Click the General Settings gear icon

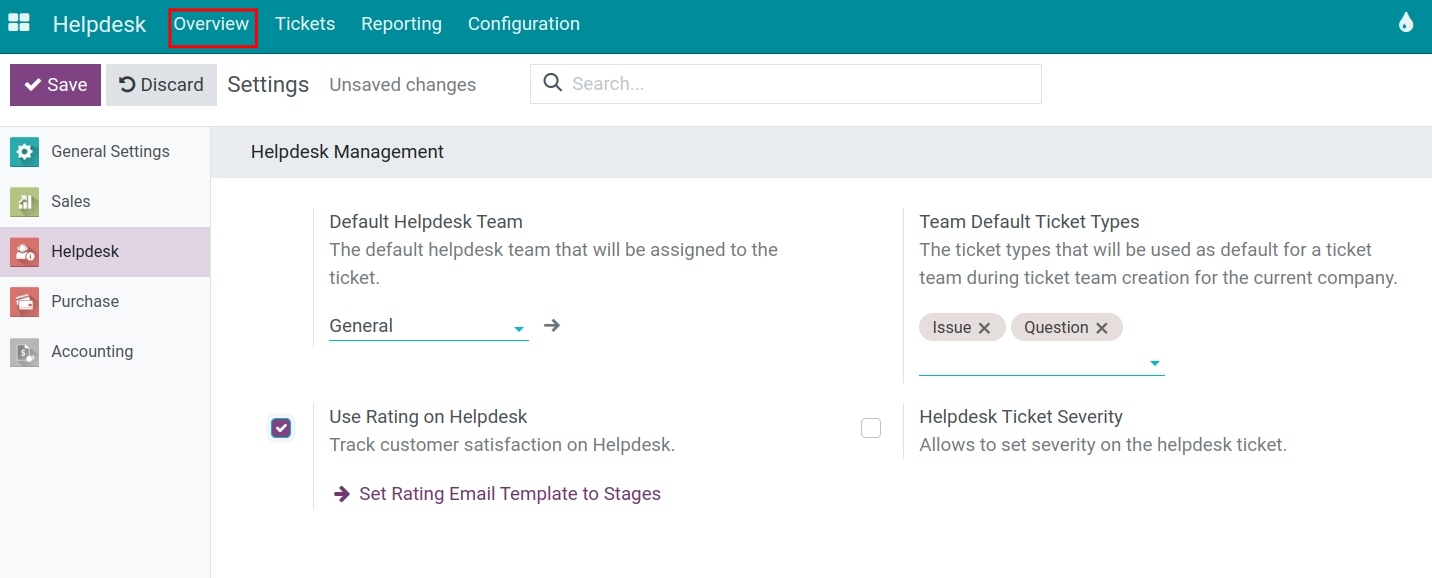pos(25,152)
